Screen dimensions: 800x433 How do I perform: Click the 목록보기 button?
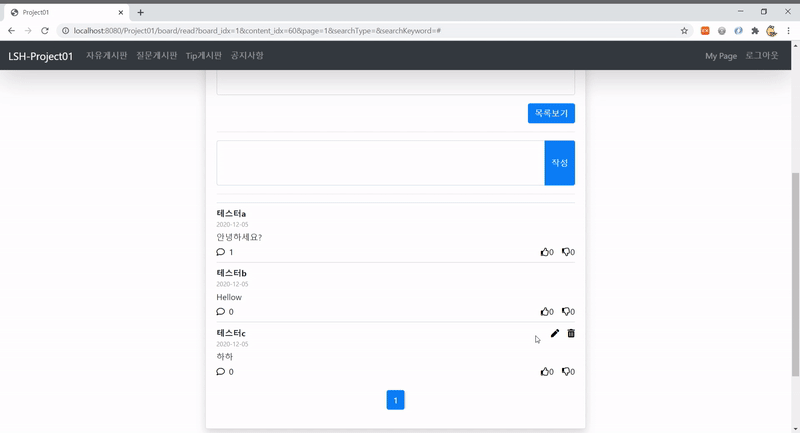point(551,113)
